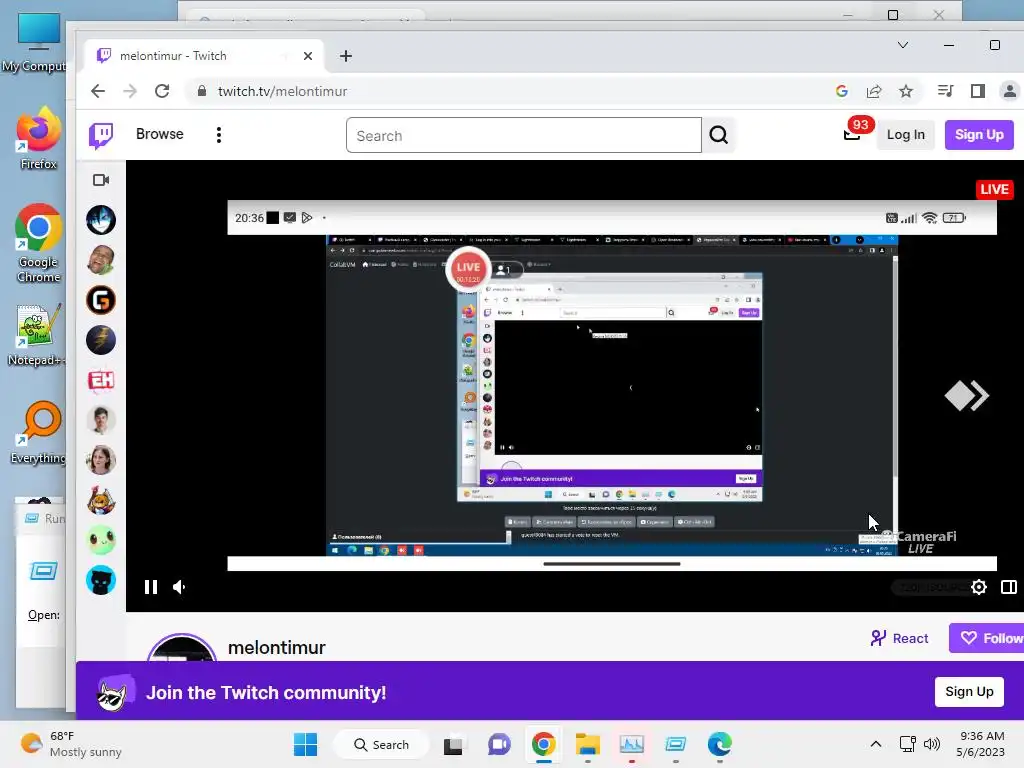Follow the melontimur channel
The width and height of the screenshot is (1024, 768).
[987, 638]
